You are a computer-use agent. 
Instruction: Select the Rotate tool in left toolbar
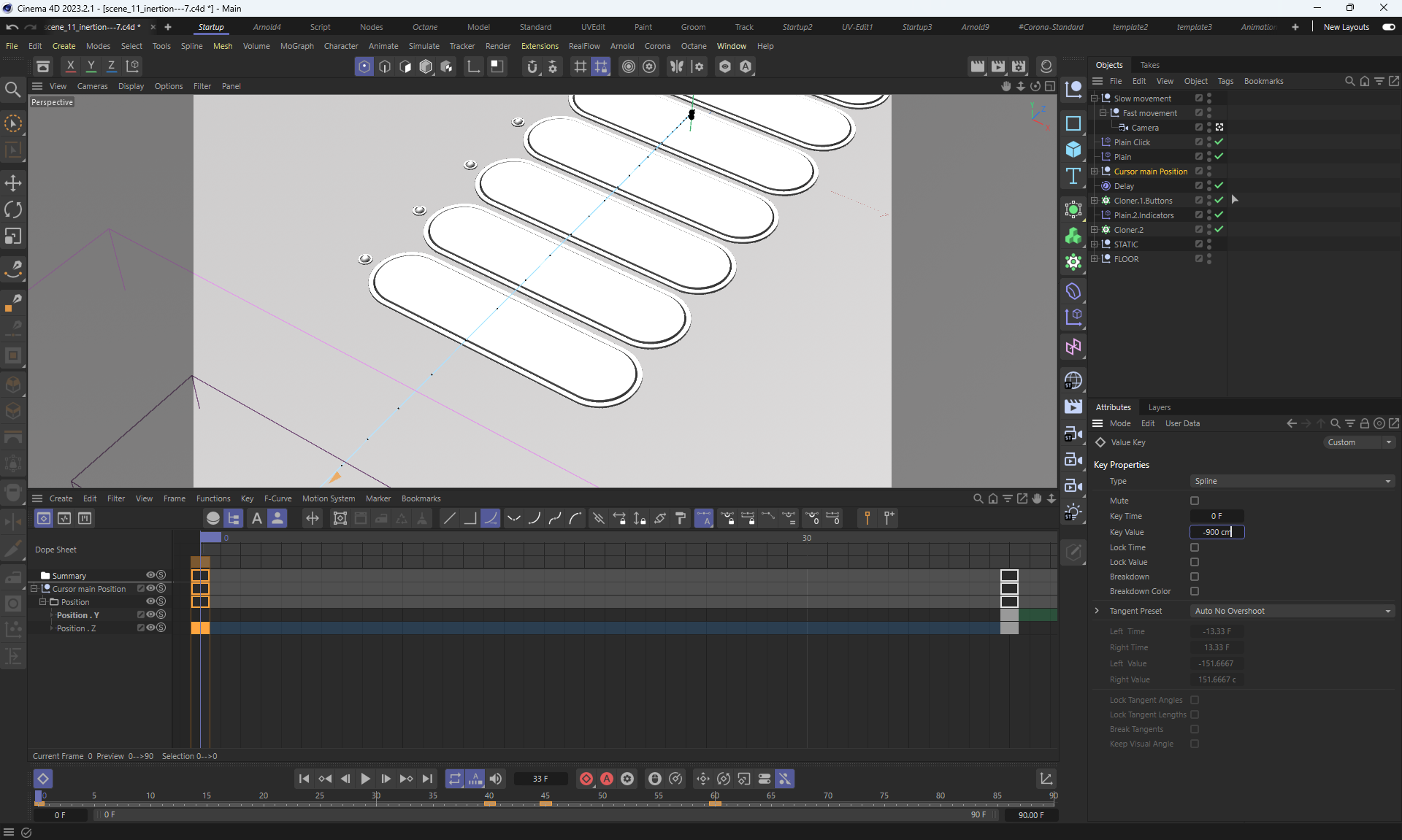[x=13, y=209]
